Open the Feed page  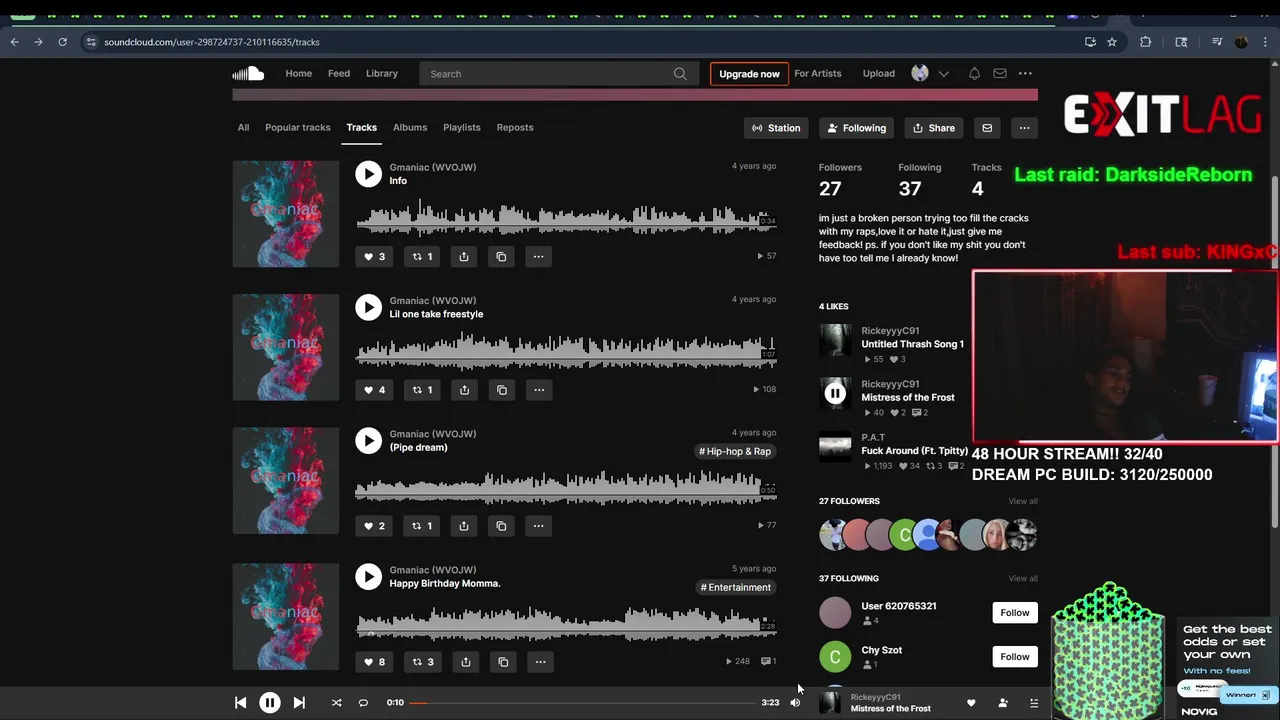(x=339, y=74)
